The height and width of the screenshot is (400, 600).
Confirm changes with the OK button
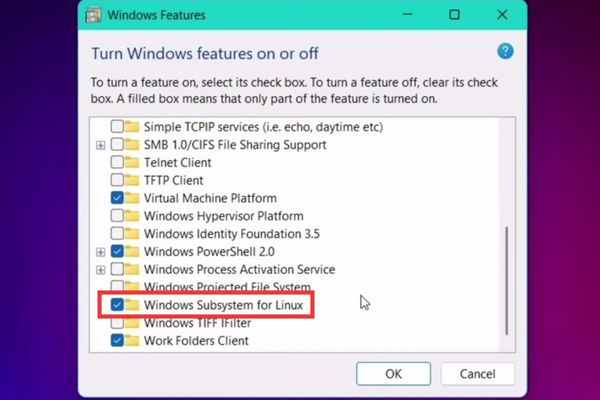tap(393, 374)
